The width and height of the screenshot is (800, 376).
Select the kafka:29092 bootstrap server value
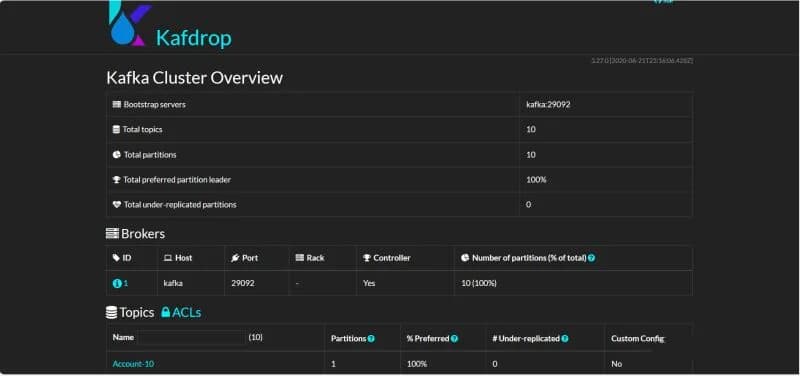(x=548, y=105)
